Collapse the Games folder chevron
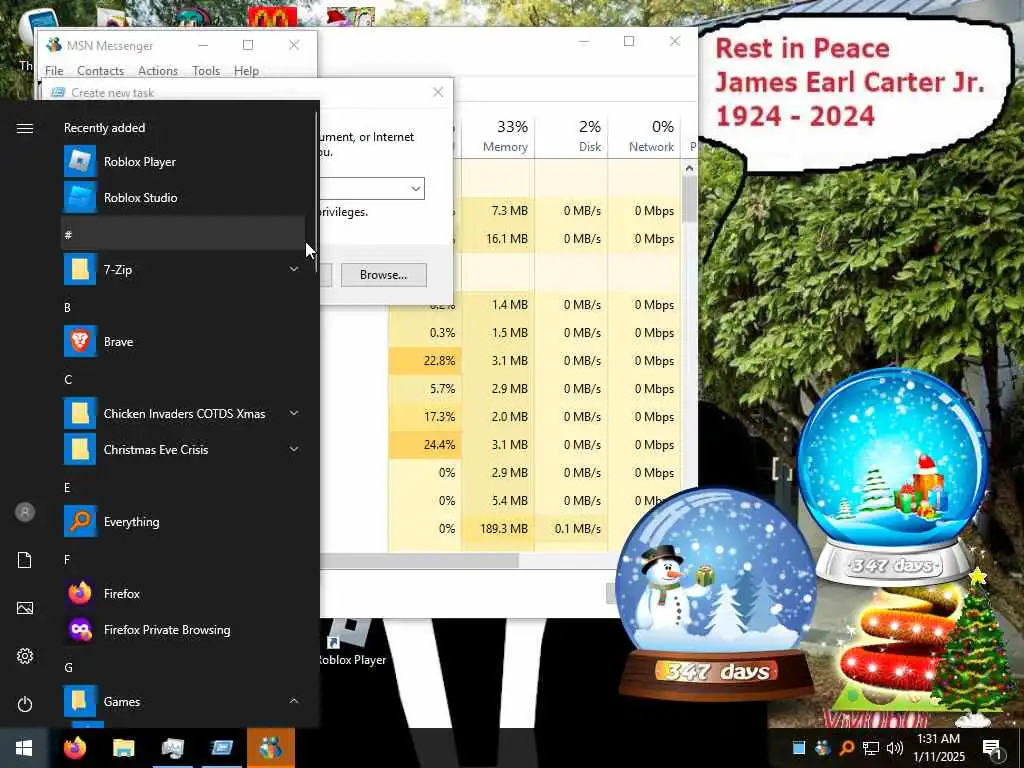The width and height of the screenshot is (1024, 768). (294, 701)
